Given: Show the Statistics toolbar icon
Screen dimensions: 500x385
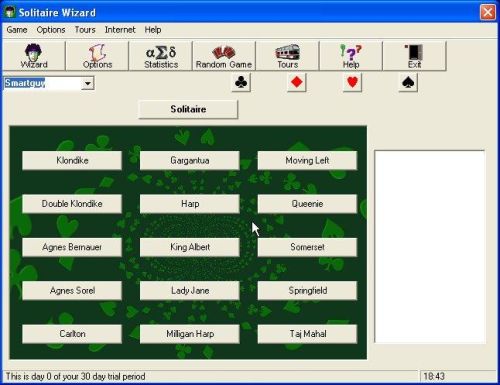Looking at the screenshot, I should click(161, 56).
